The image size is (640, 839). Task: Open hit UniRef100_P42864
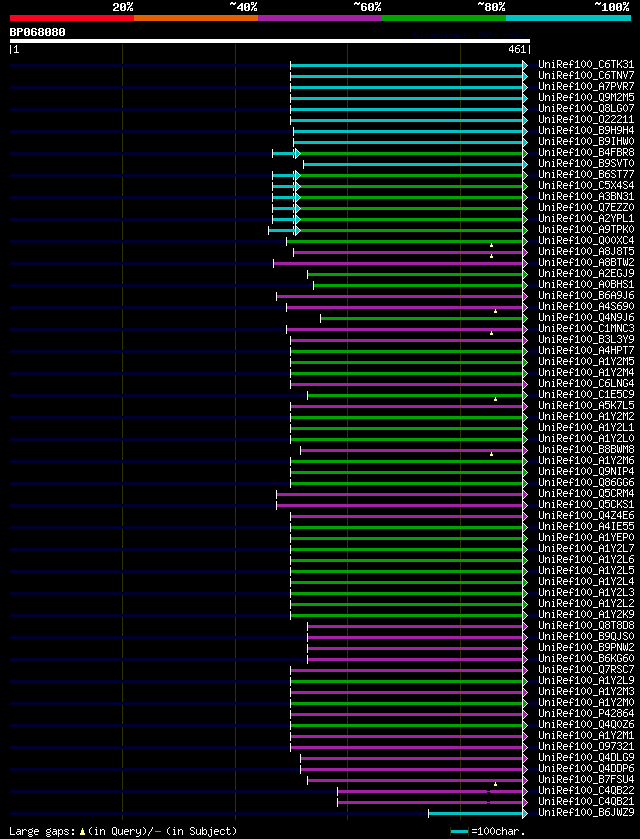(586, 713)
